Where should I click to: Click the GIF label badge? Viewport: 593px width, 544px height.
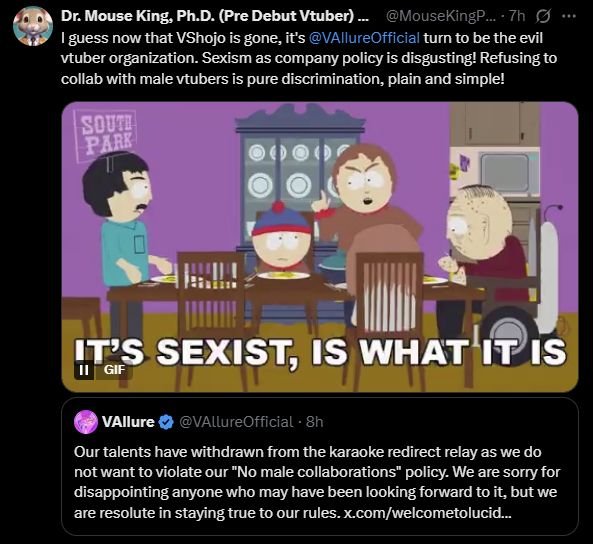(114, 370)
